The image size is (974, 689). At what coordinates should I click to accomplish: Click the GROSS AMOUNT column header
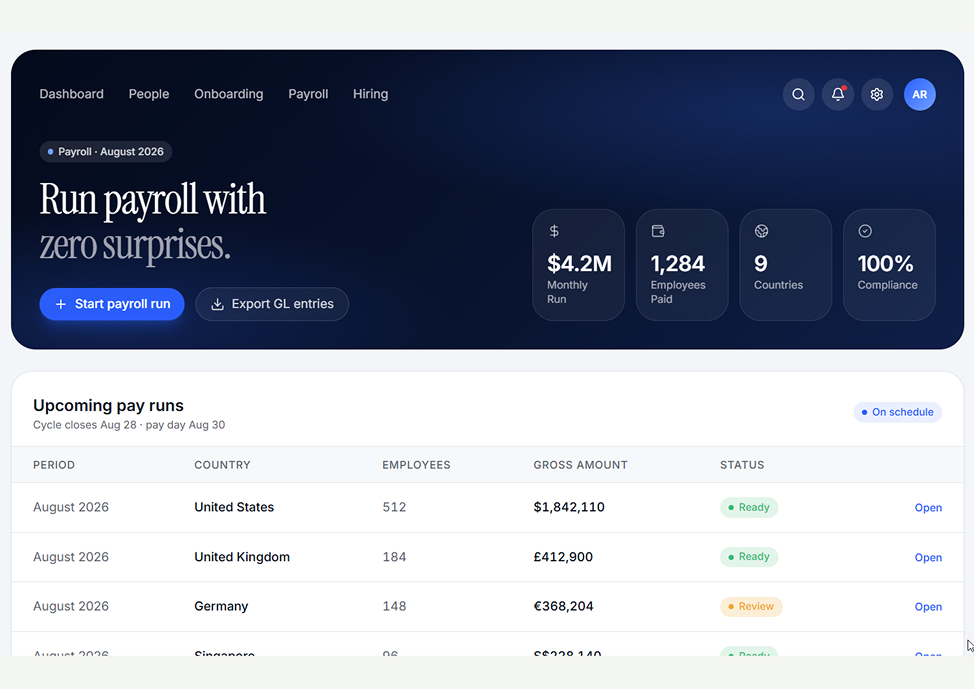[x=580, y=465]
